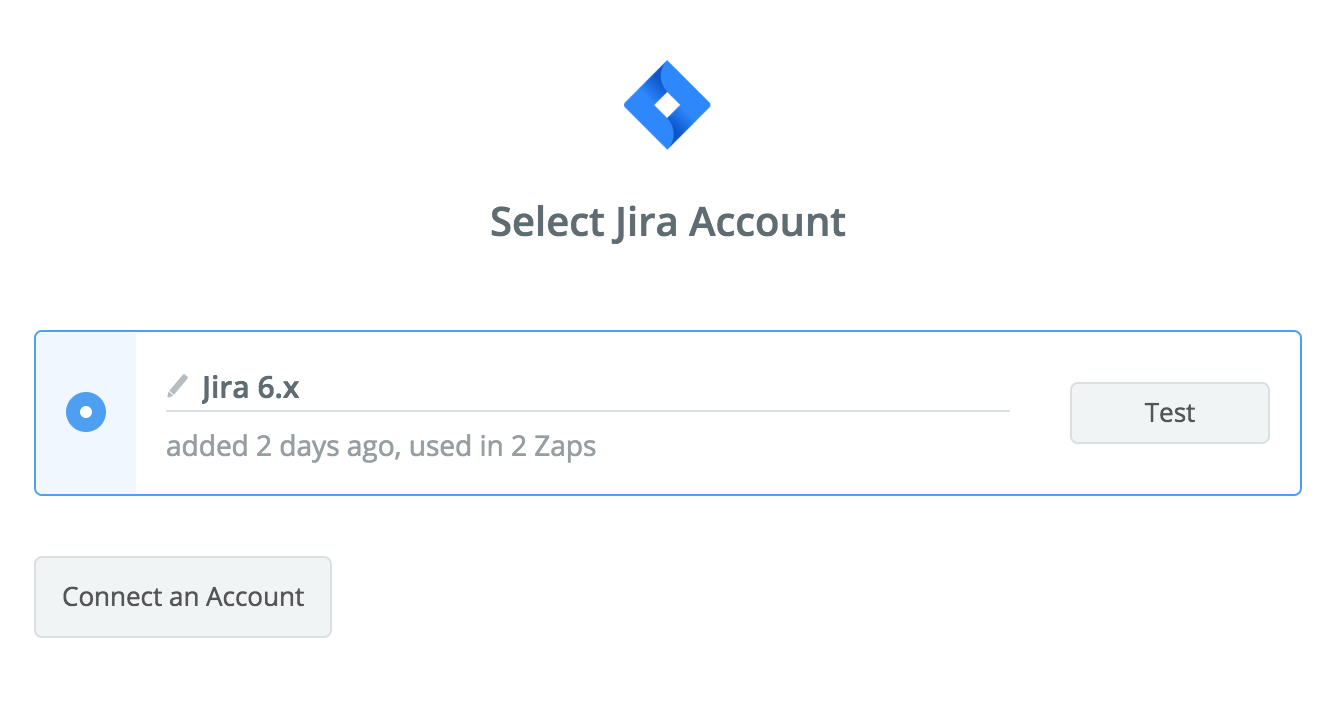Click the underline below the account name

tap(588, 410)
